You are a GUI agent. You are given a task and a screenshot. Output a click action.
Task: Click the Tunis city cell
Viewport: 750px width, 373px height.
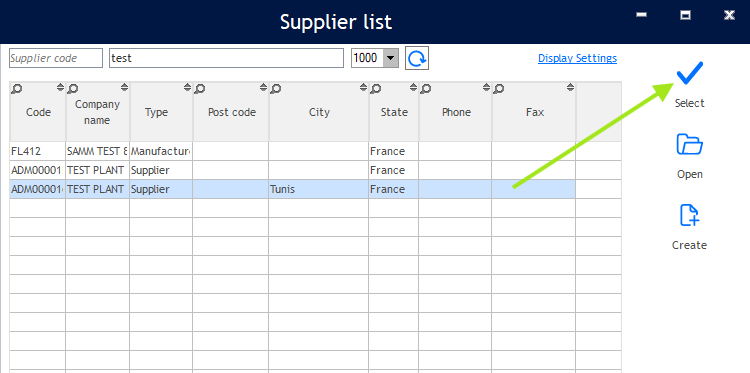[319, 189]
